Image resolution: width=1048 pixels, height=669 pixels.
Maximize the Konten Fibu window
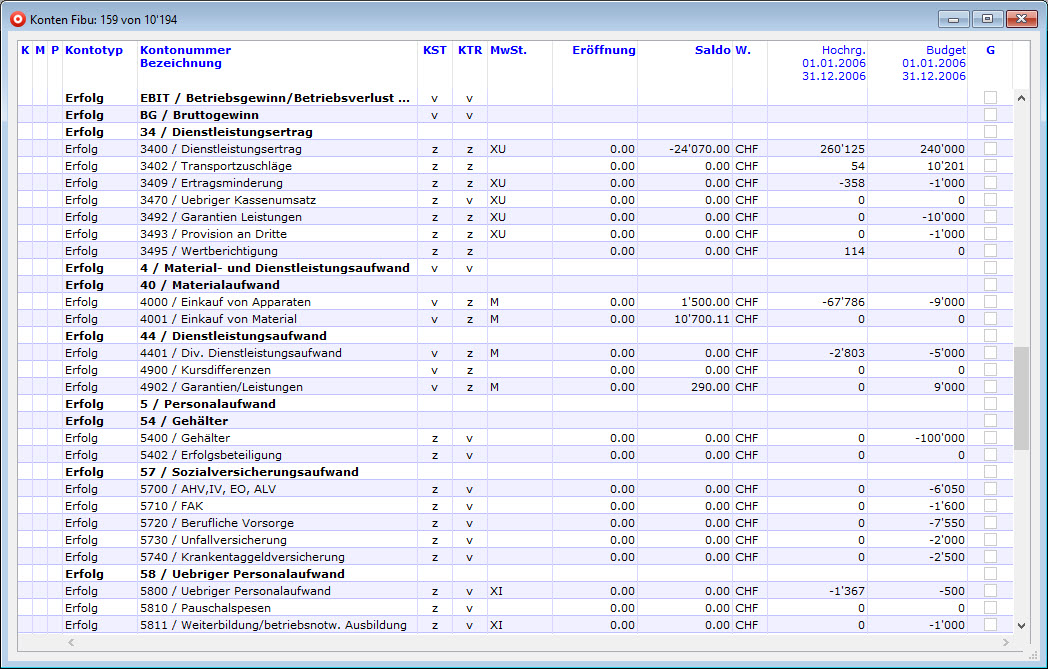tap(987, 19)
